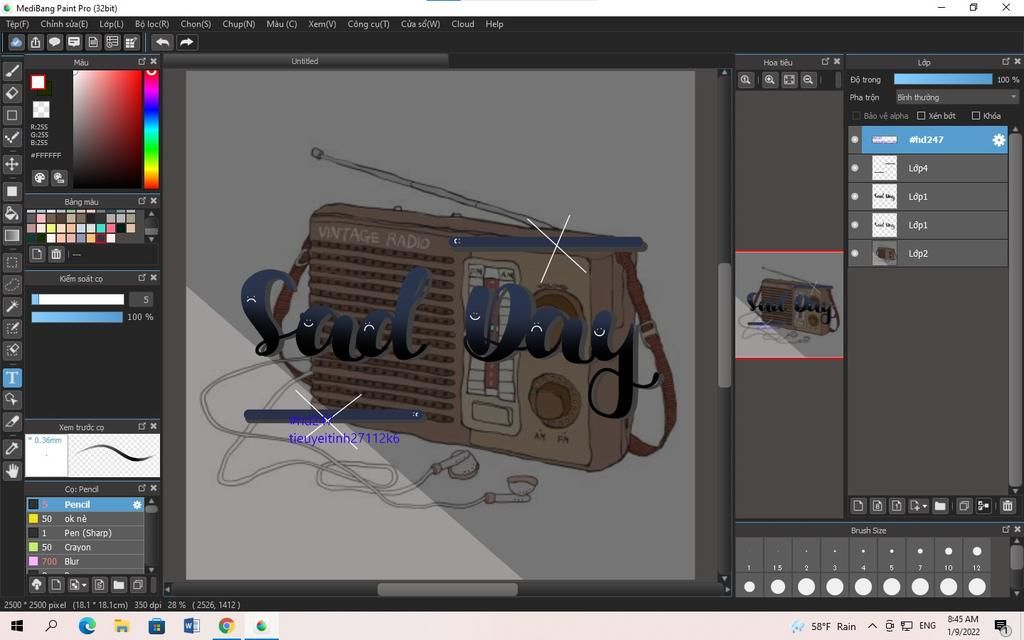Pick the white foreground color swatch
1024x640 pixels.
[x=38, y=82]
